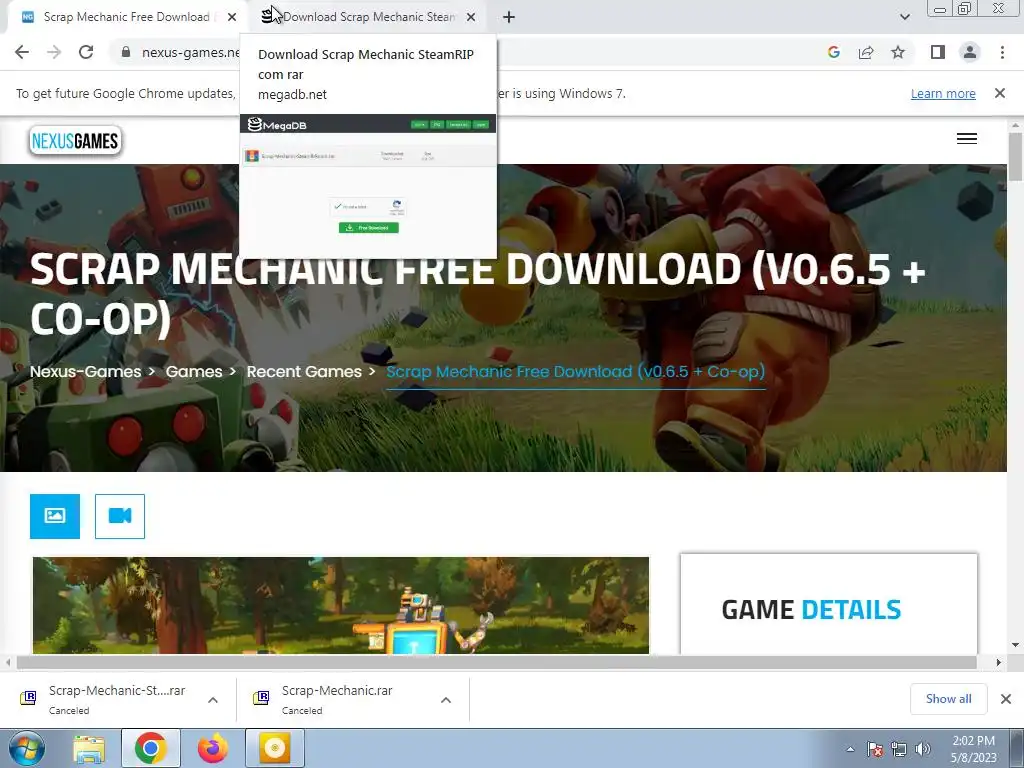
Task: Launch Firefox from the taskbar
Action: click(x=212, y=748)
